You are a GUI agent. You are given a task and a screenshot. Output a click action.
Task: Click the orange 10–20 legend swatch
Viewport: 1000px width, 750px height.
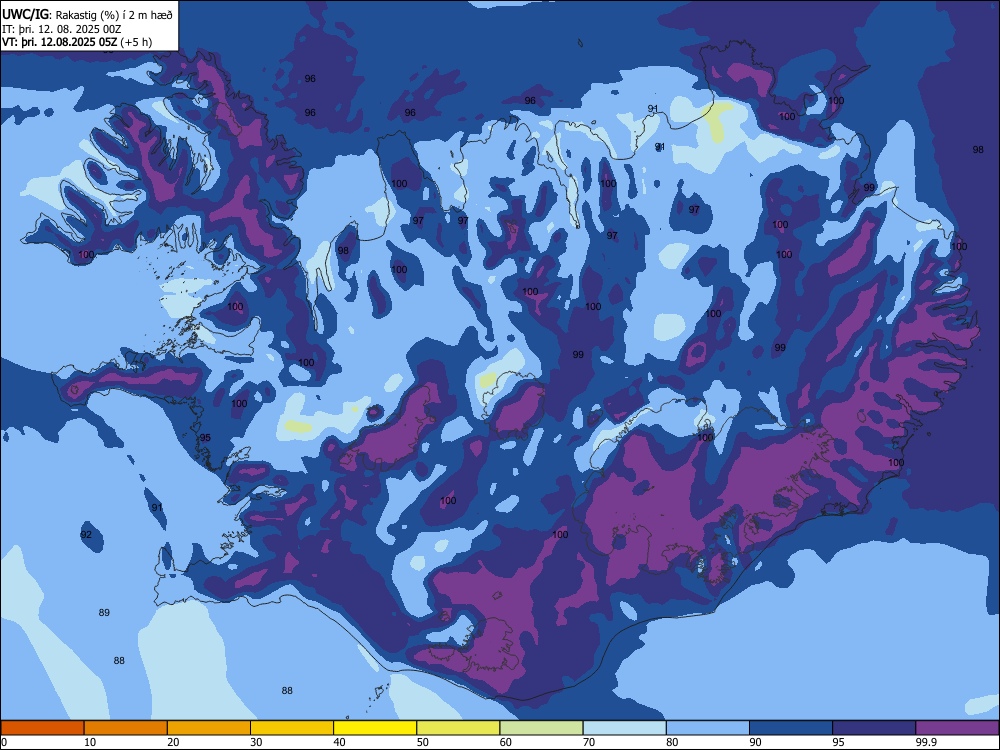pyautogui.click(x=126, y=728)
